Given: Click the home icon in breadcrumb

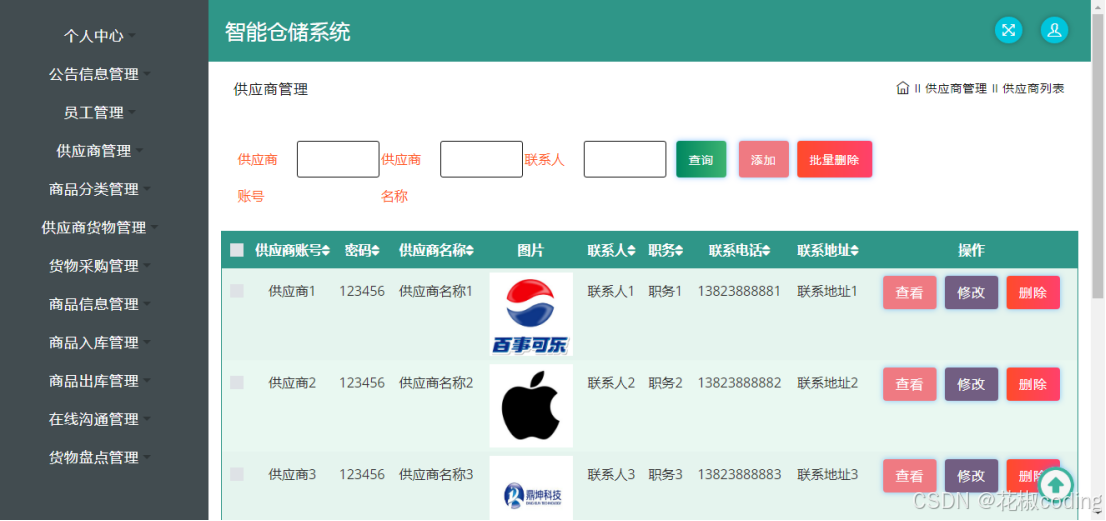Looking at the screenshot, I should click(x=902, y=88).
